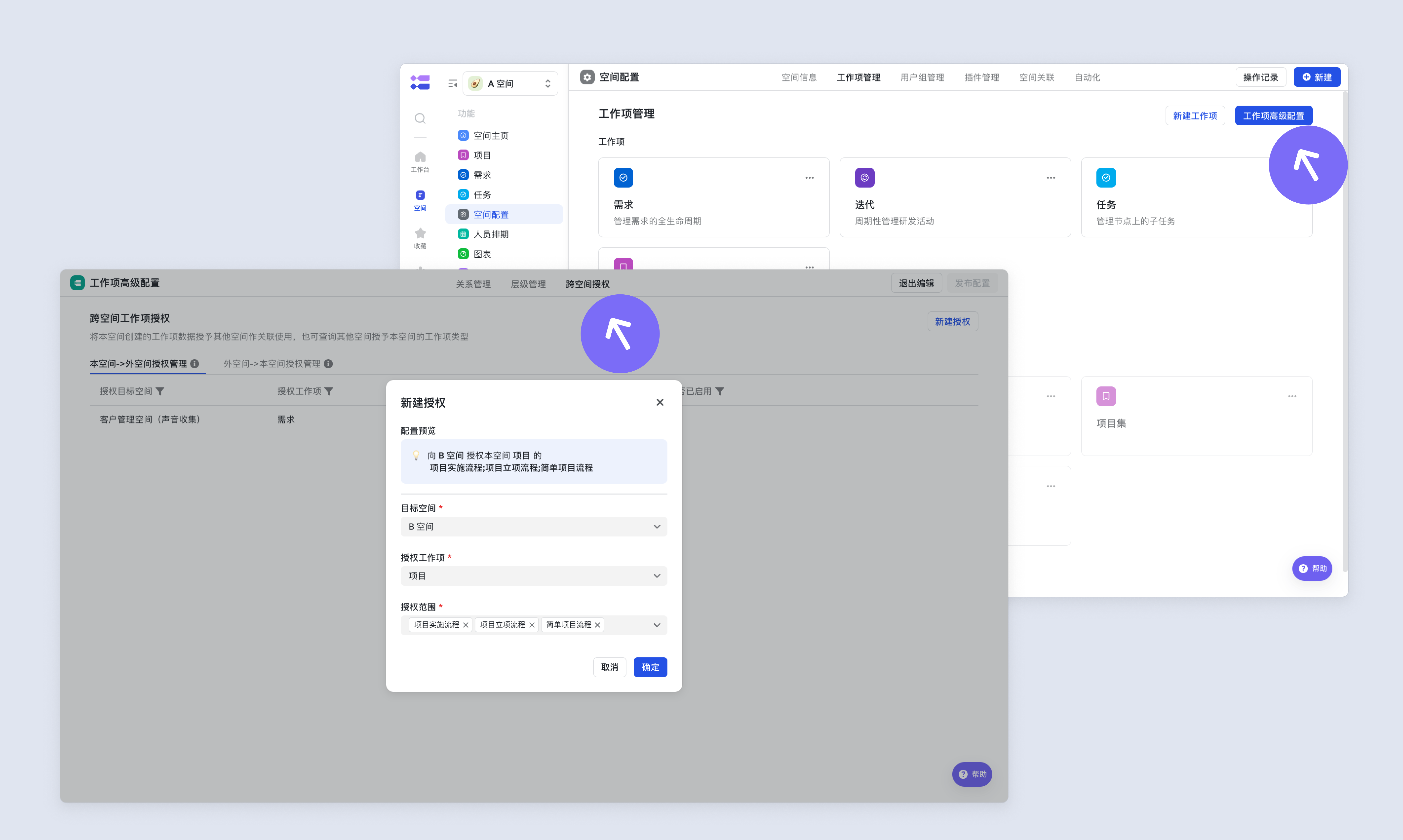Image resolution: width=1403 pixels, height=840 pixels.
Task: Open 需求 in the A 空间 sidebar
Action: tap(504, 175)
